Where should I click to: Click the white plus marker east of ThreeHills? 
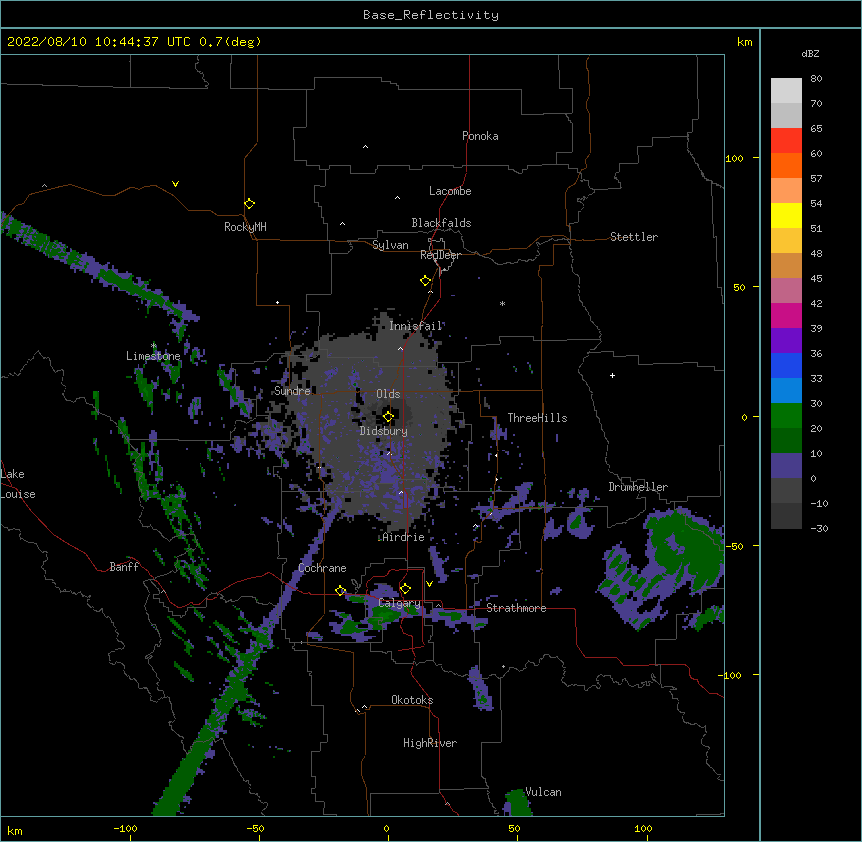(612, 375)
